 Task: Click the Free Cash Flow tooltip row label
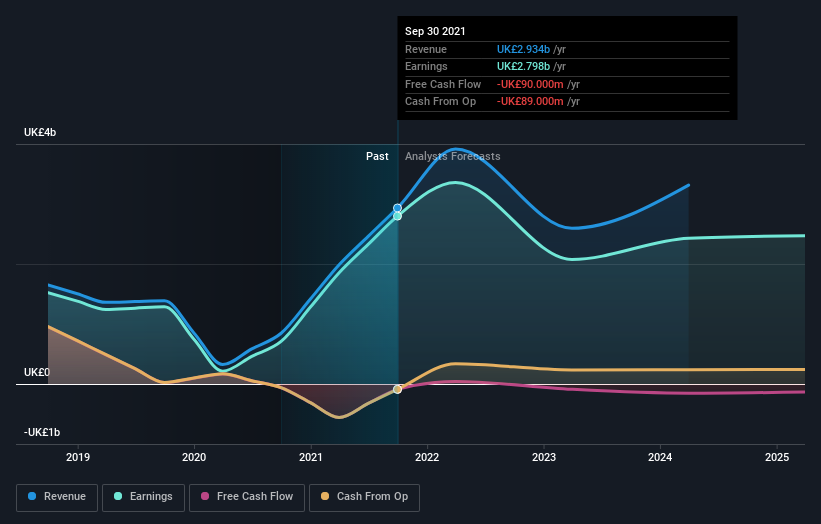(x=443, y=84)
